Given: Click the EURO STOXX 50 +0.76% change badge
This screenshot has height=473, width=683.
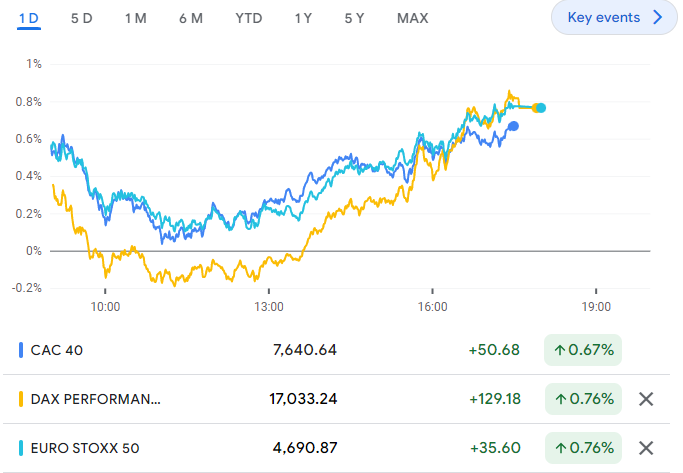Looking at the screenshot, I should click(583, 448).
